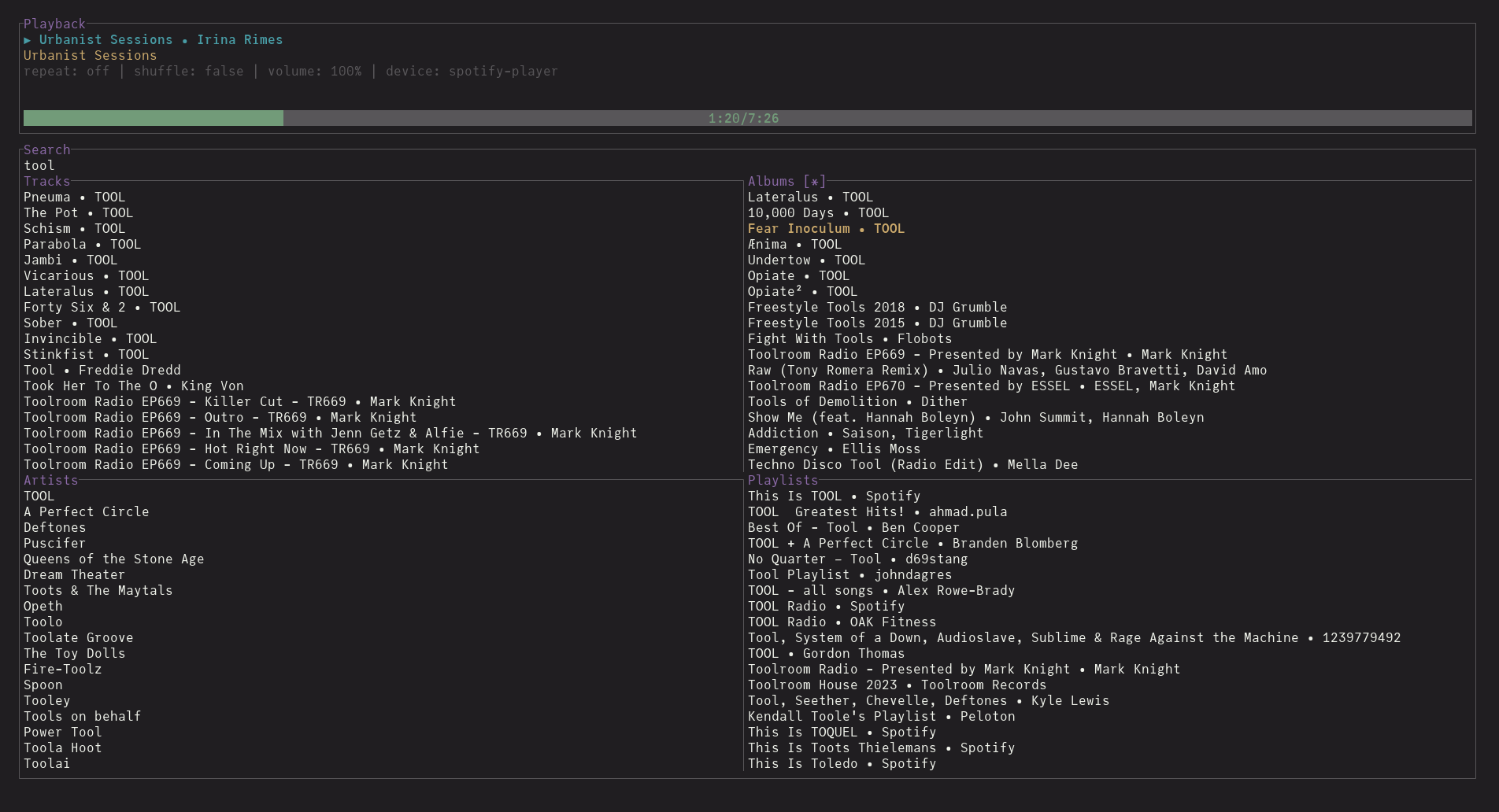The height and width of the screenshot is (812, 1499).
Task: Select 'Fight With Tools • Flobots' album
Action: pos(849,338)
